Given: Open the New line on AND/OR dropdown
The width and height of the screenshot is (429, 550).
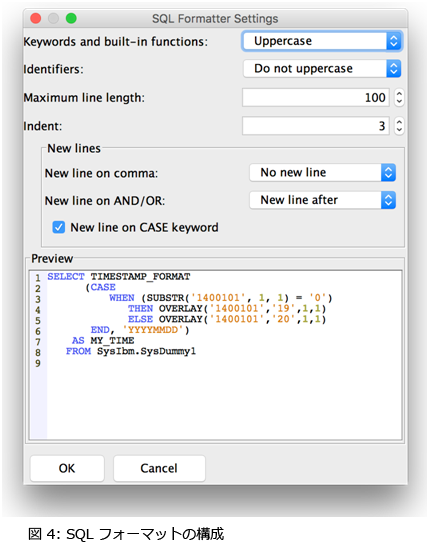Looking at the screenshot, I should (322, 200).
